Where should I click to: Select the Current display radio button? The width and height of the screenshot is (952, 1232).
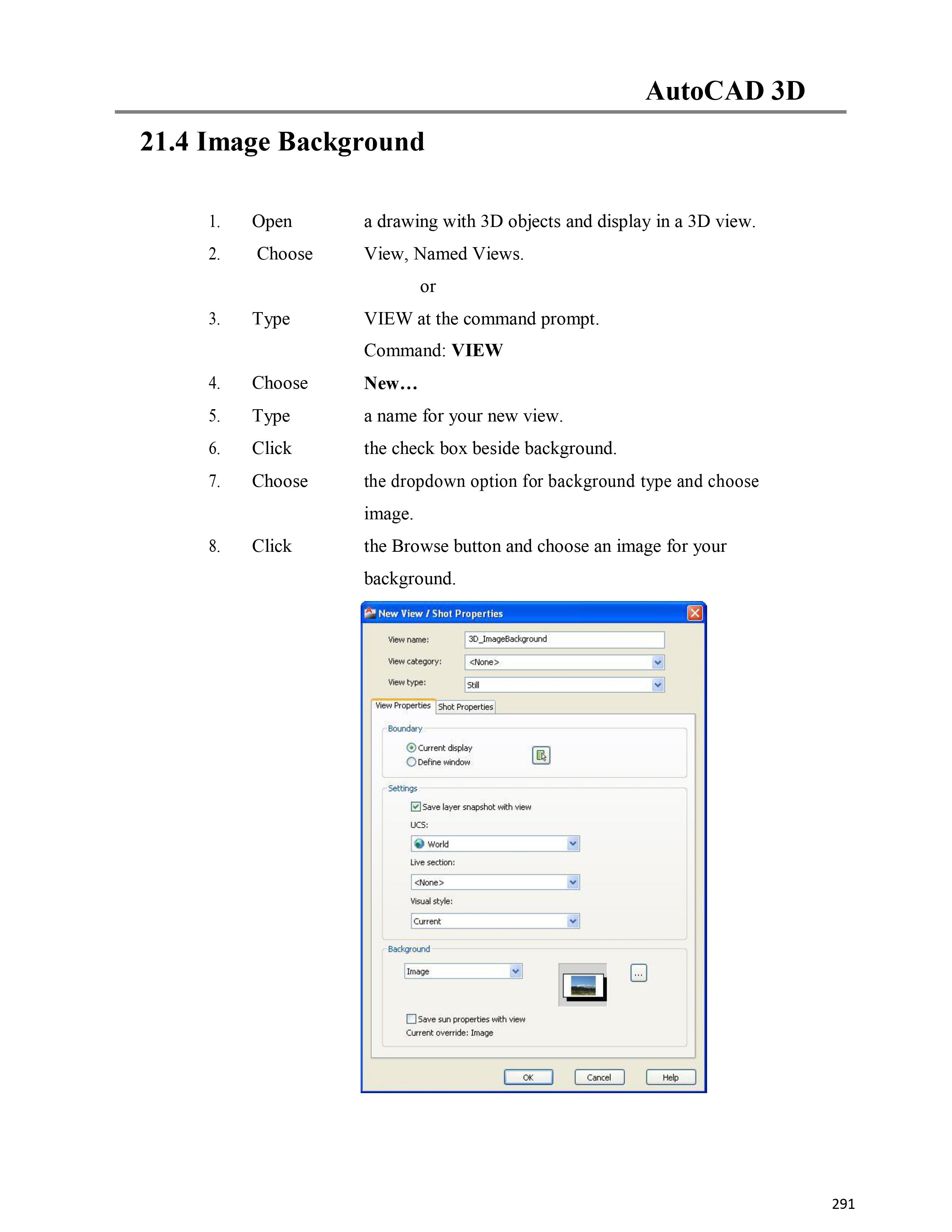411,747
